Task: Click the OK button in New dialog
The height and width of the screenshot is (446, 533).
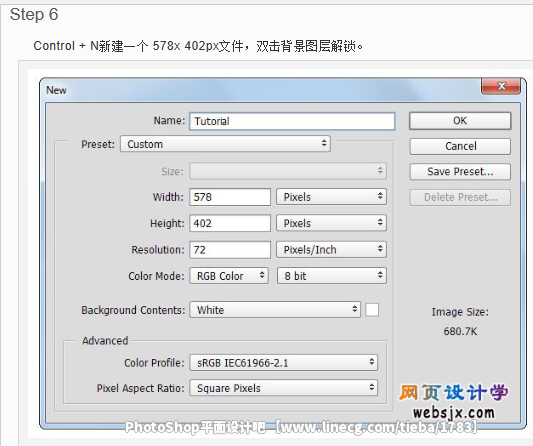Action: point(460,121)
